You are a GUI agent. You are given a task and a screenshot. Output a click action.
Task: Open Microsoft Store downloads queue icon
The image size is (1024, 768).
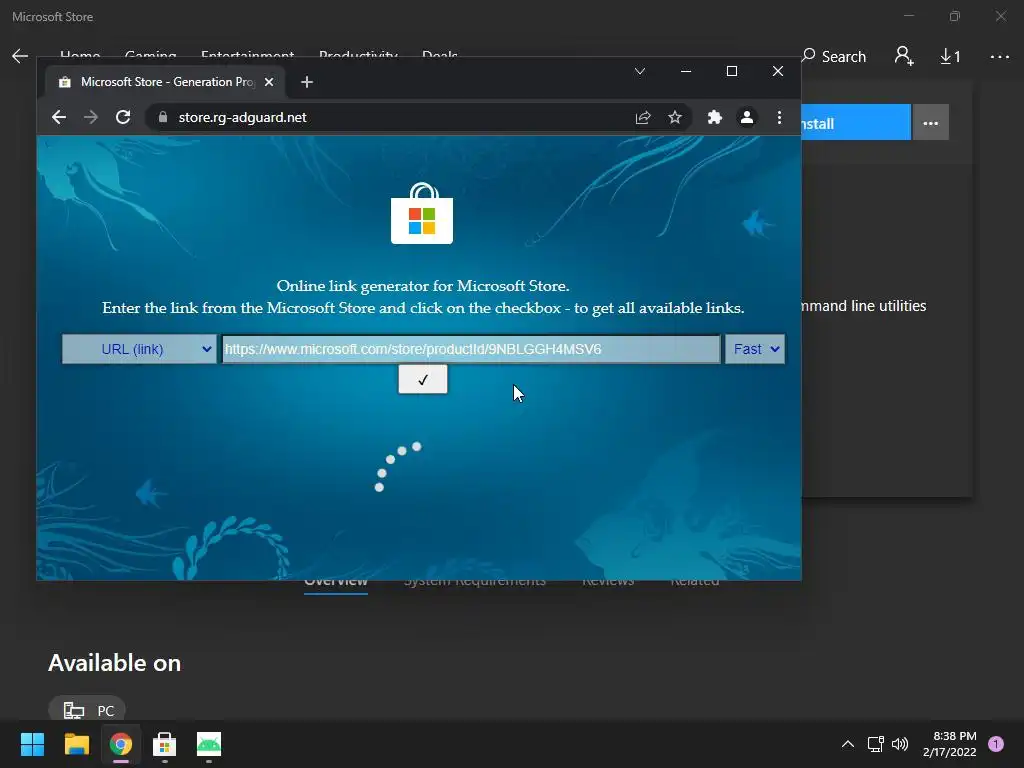click(x=950, y=57)
